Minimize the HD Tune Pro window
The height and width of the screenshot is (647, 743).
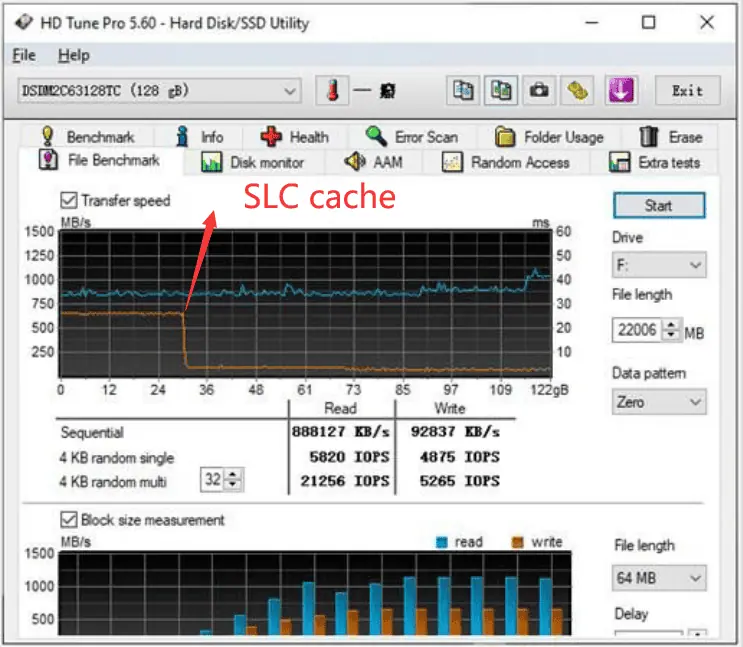(591, 22)
